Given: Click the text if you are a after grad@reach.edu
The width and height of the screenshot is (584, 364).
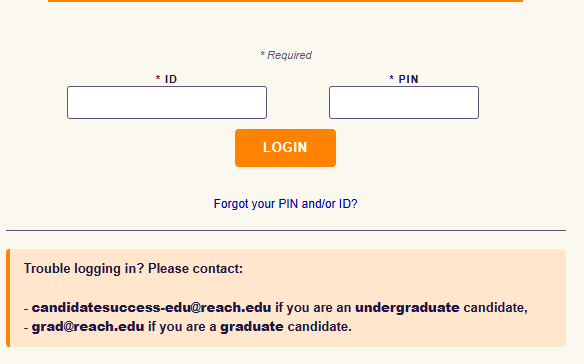Looking at the screenshot, I should (x=182, y=327).
